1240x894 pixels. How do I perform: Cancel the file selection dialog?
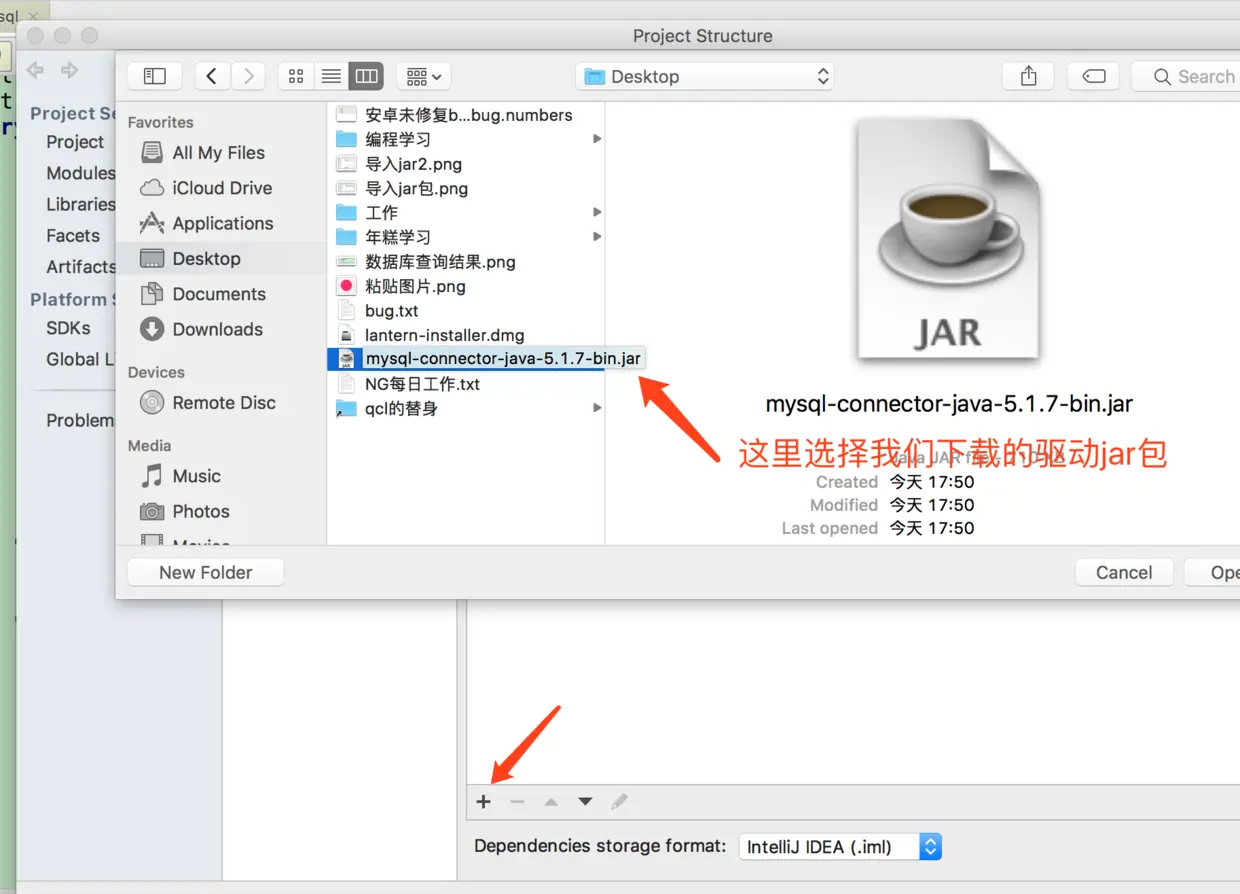tap(1123, 571)
